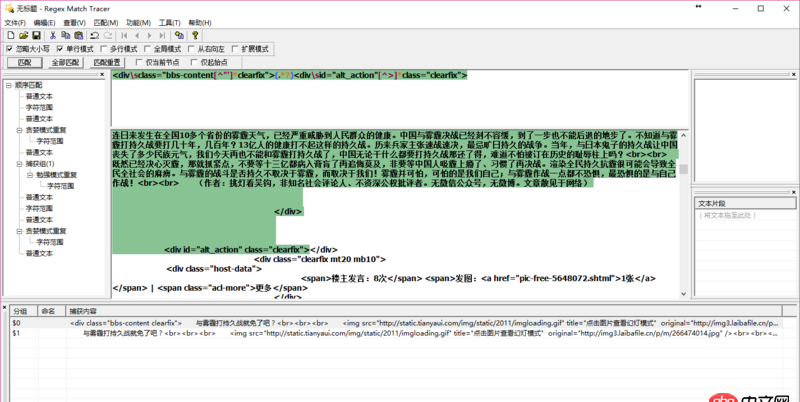800x402 pixels.
Task: Toggle 忽略大小写 checkbox
Action: pyautogui.click(x=9, y=49)
